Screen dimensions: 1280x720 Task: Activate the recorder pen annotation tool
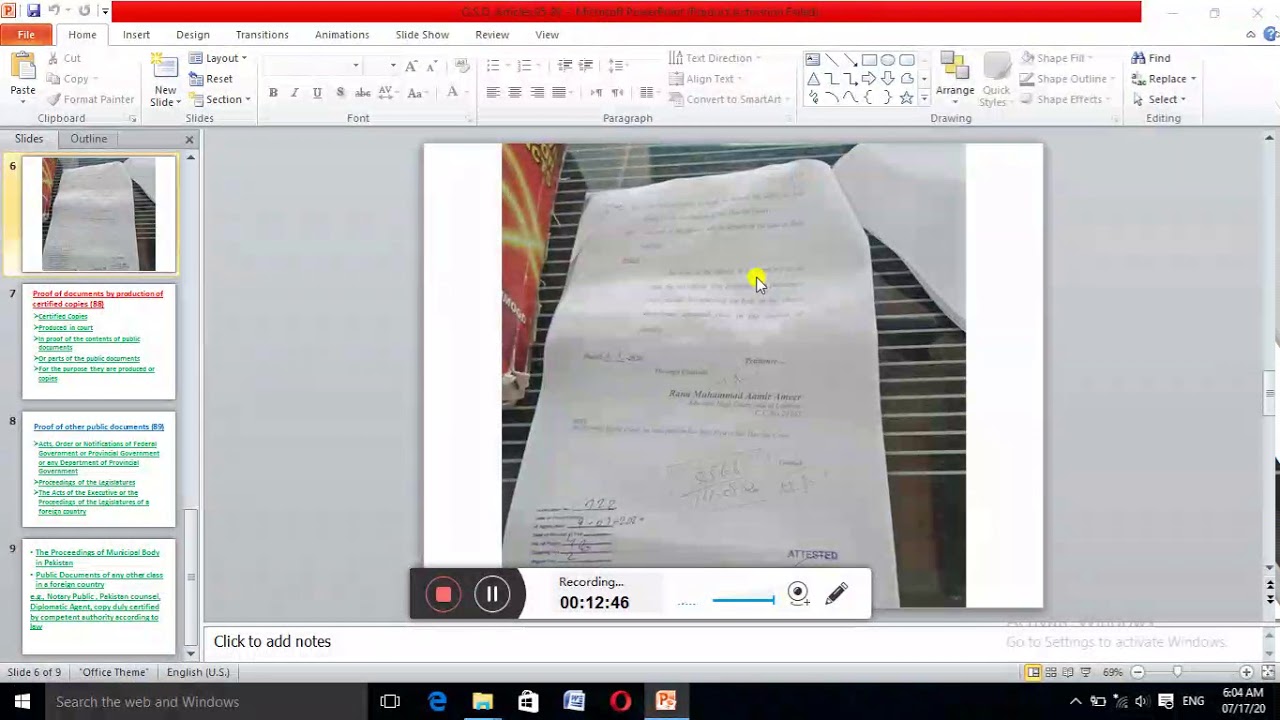point(837,594)
